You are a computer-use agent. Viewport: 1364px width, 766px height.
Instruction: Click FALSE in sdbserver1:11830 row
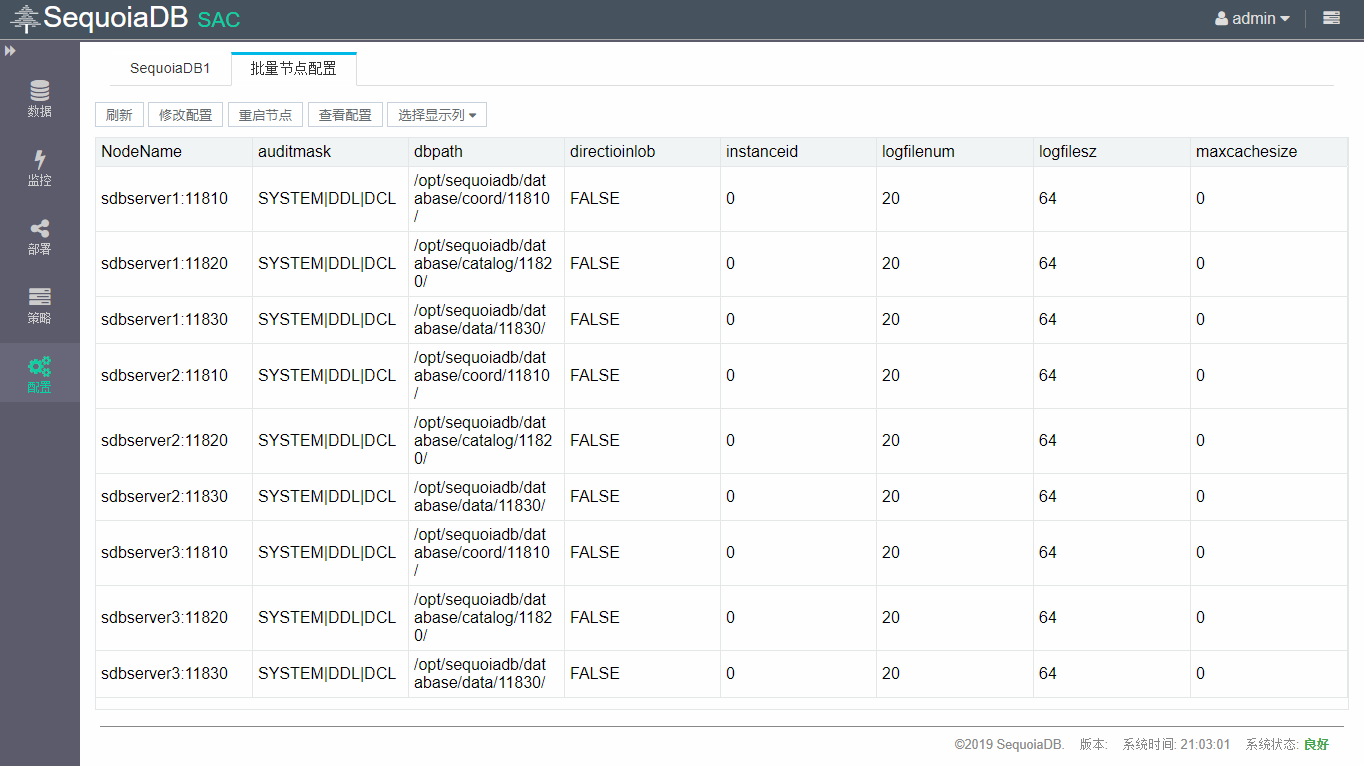[595, 320]
